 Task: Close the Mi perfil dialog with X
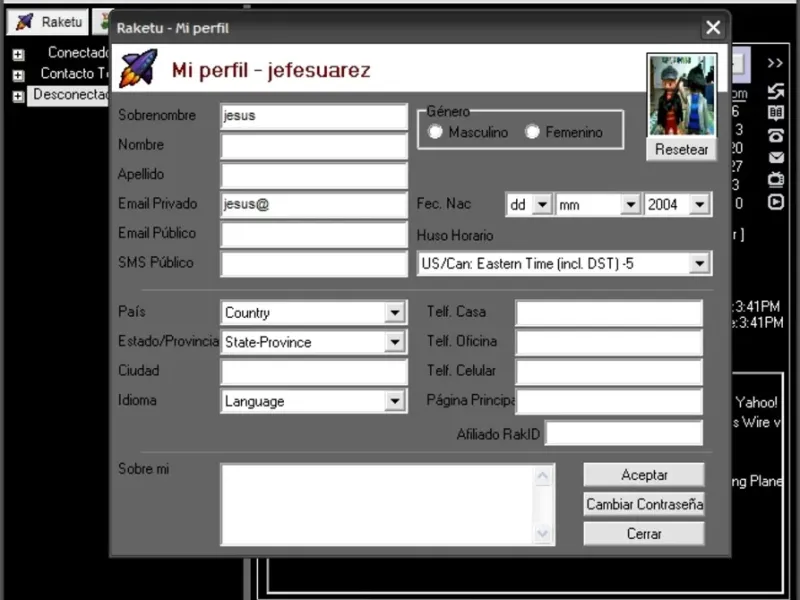coord(713,28)
